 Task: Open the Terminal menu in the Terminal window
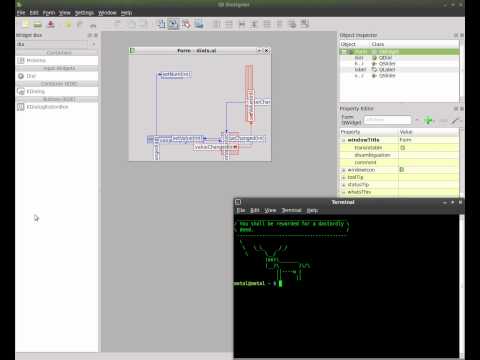click(291, 210)
